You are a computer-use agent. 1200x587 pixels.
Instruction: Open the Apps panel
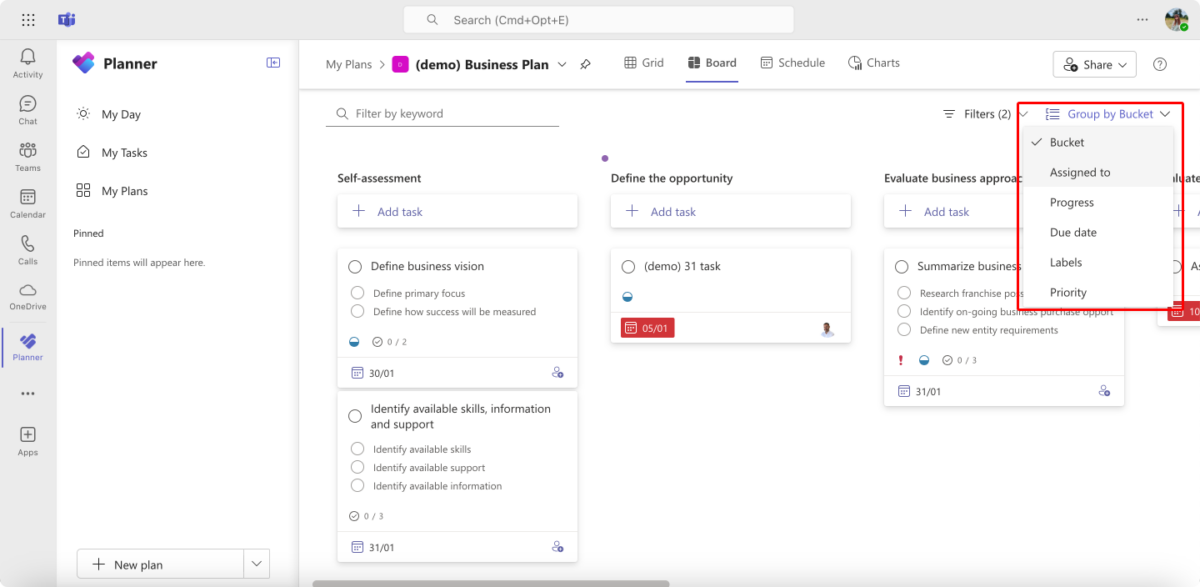click(27, 438)
